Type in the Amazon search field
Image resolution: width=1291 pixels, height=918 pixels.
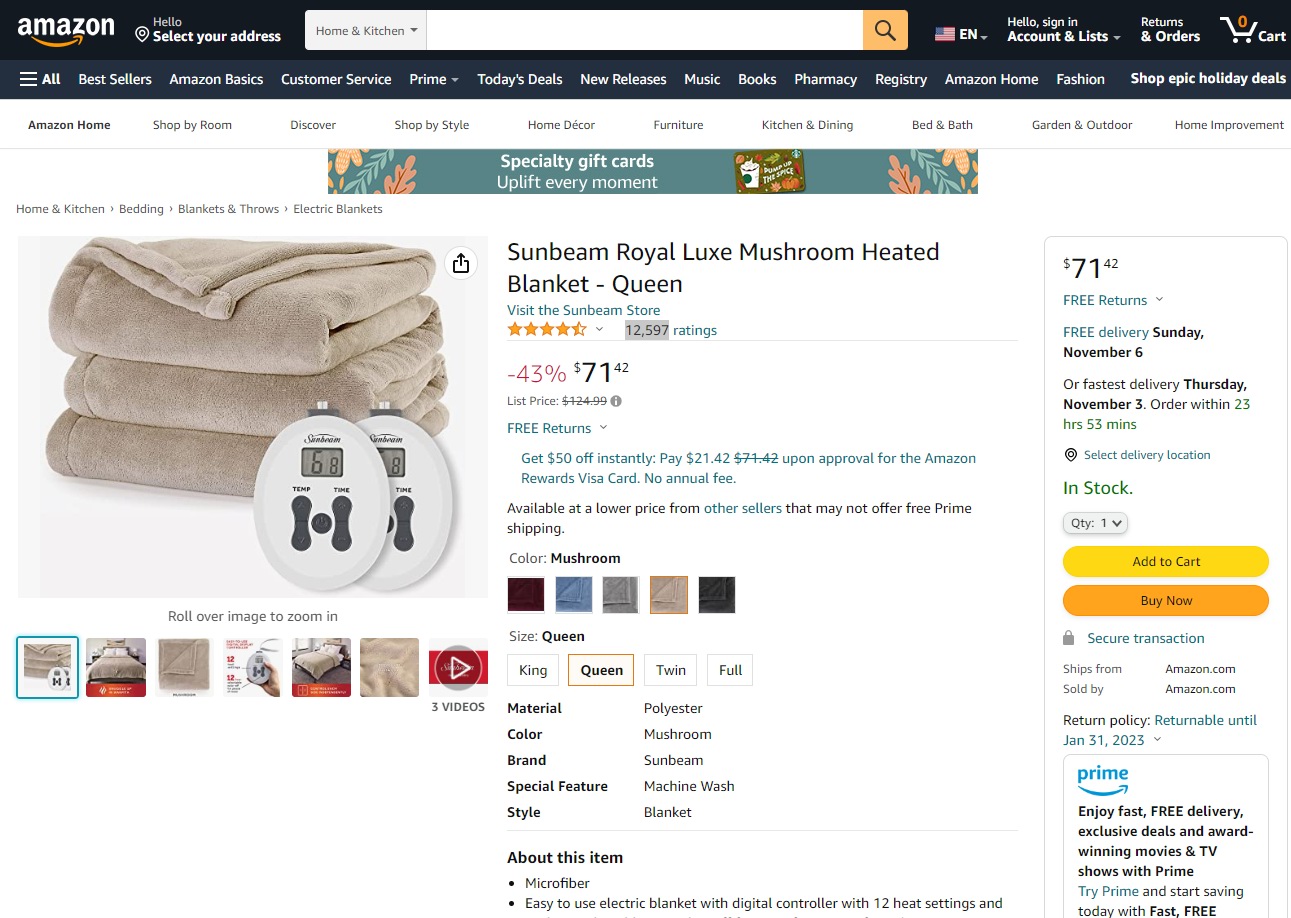[x=644, y=31]
